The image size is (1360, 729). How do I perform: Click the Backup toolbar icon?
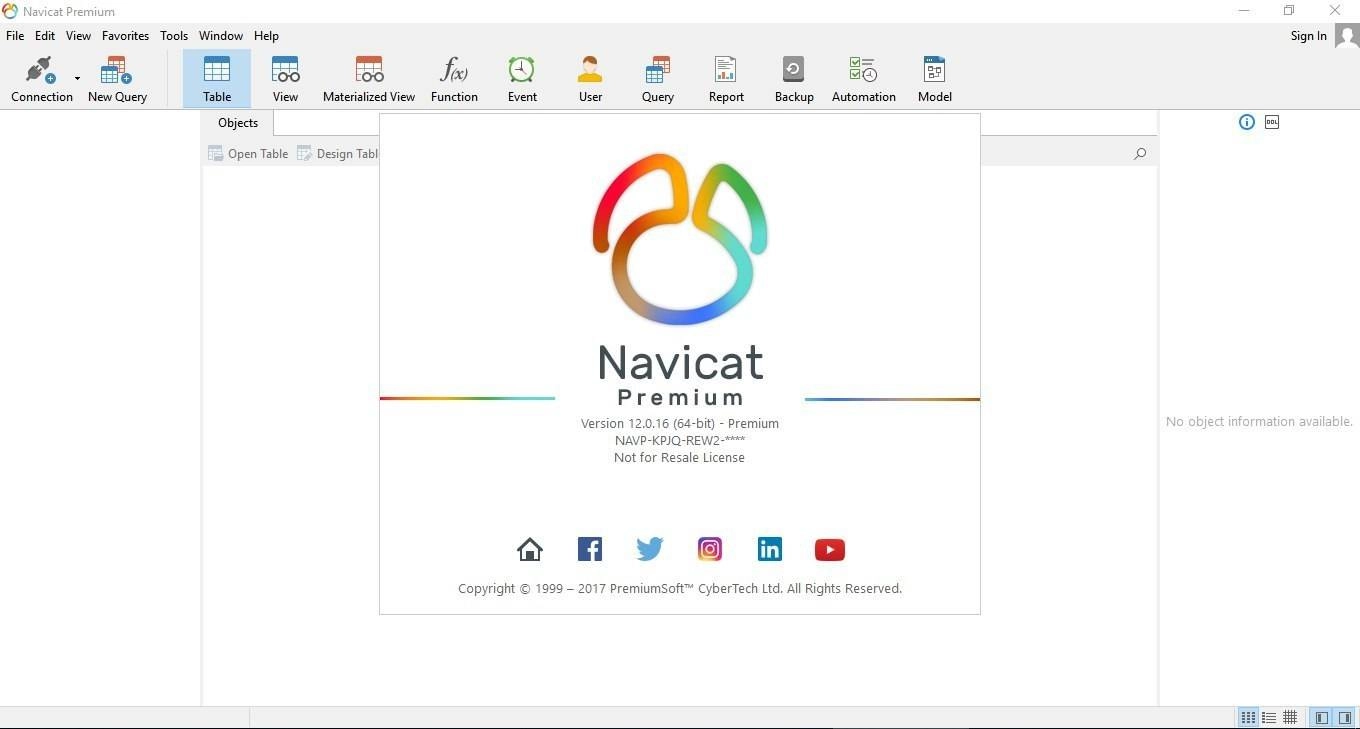(794, 70)
